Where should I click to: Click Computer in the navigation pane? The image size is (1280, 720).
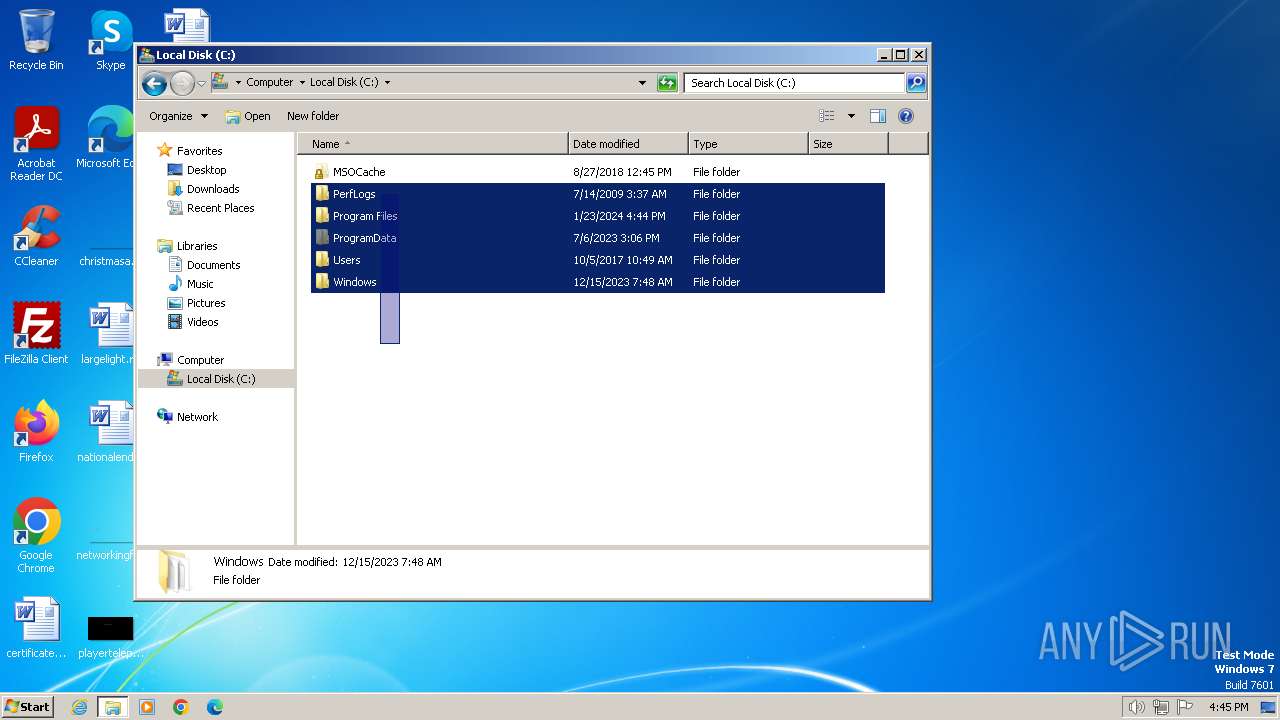200,360
